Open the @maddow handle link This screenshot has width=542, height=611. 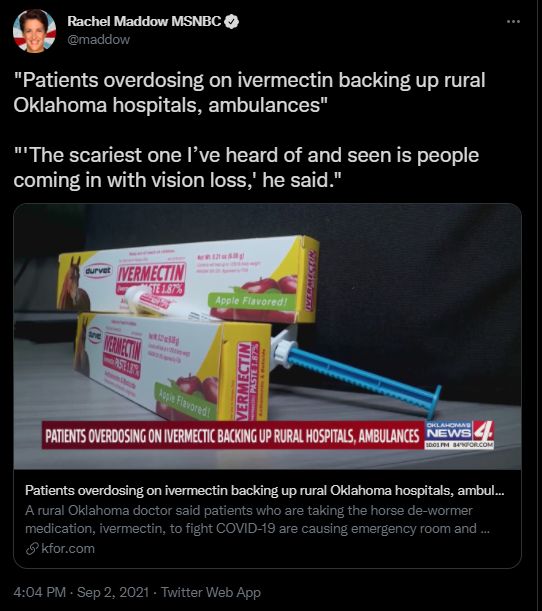pos(99,40)
